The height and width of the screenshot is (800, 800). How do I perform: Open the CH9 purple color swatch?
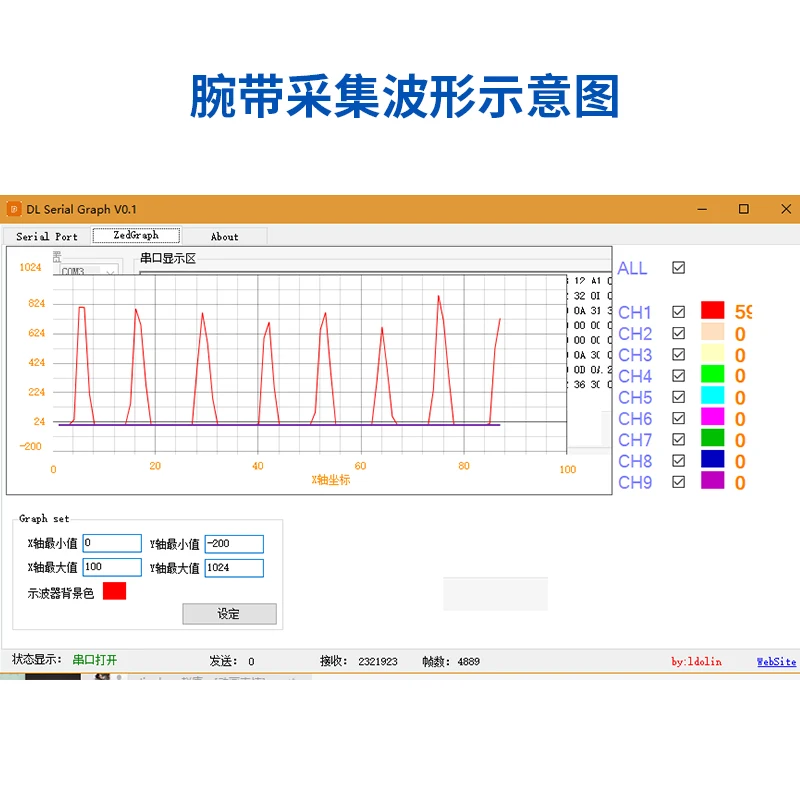[713, 480]
